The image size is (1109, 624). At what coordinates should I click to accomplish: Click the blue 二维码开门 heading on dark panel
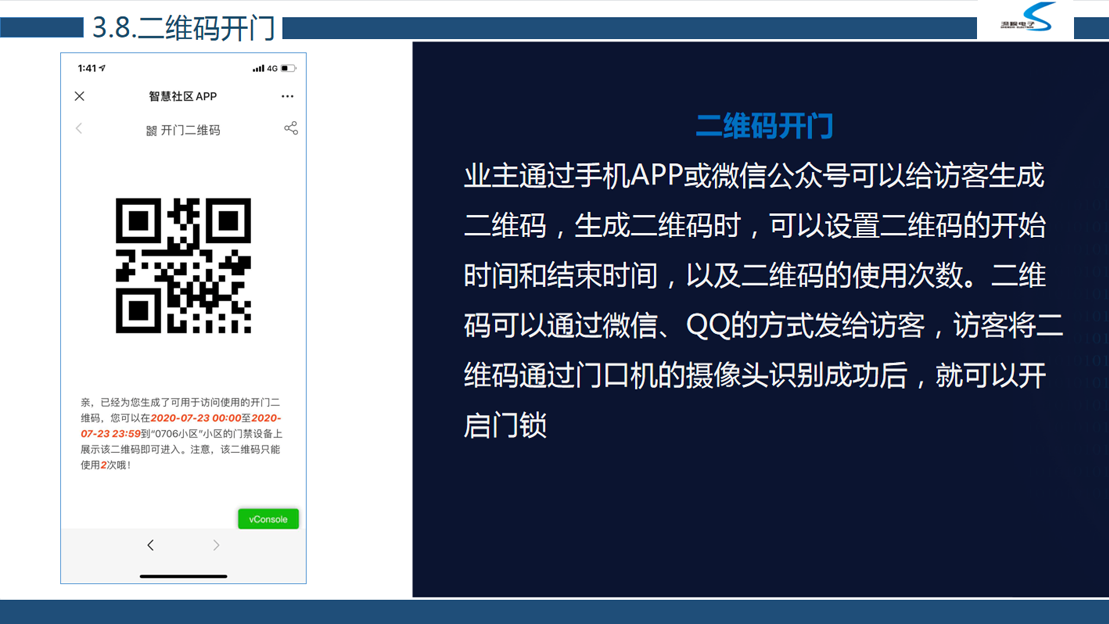[x=764, y=126]
